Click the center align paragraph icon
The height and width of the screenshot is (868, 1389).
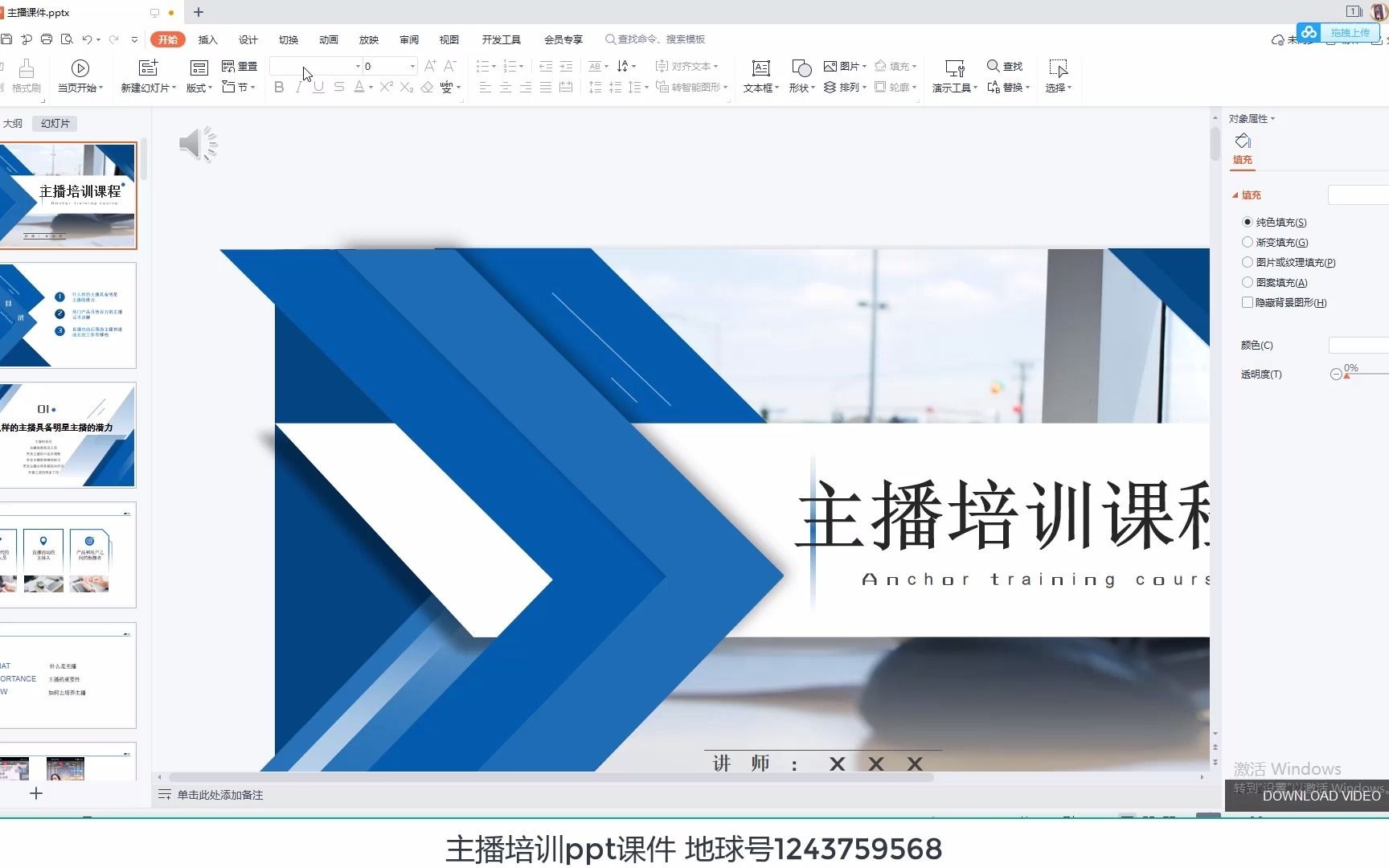click(x=506, y=87)
